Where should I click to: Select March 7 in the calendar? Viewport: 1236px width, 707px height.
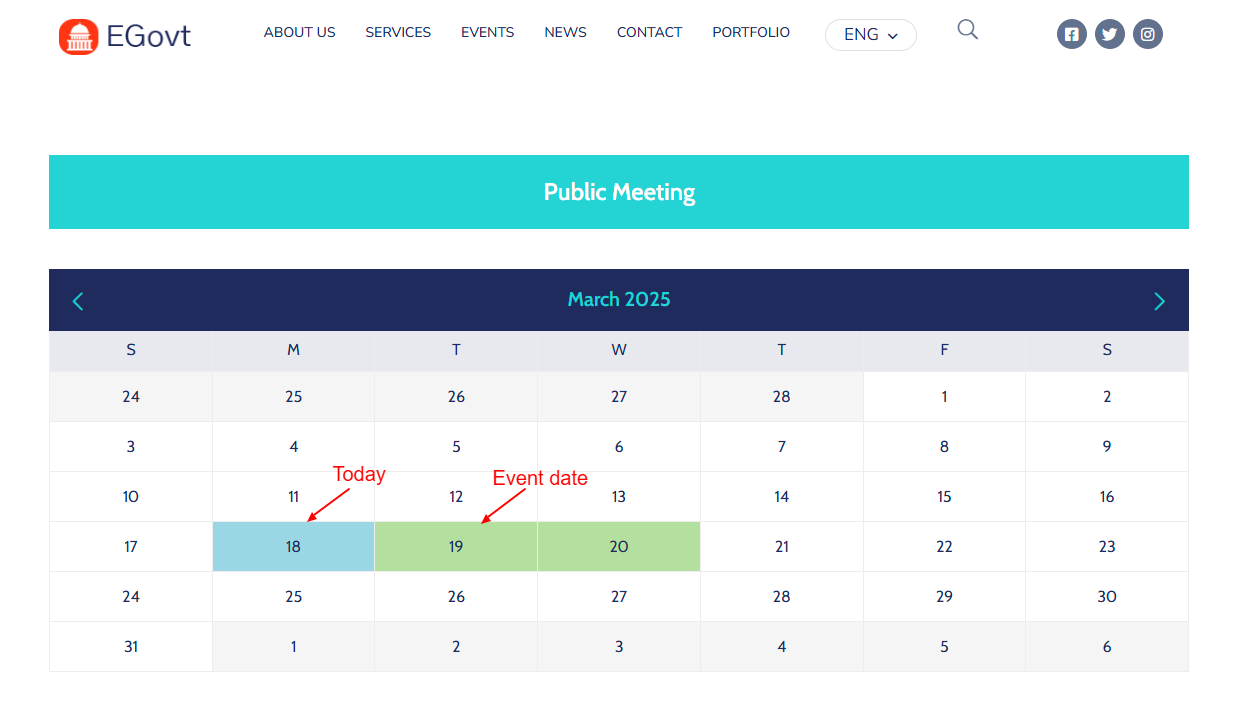click(x=782, y=446)
